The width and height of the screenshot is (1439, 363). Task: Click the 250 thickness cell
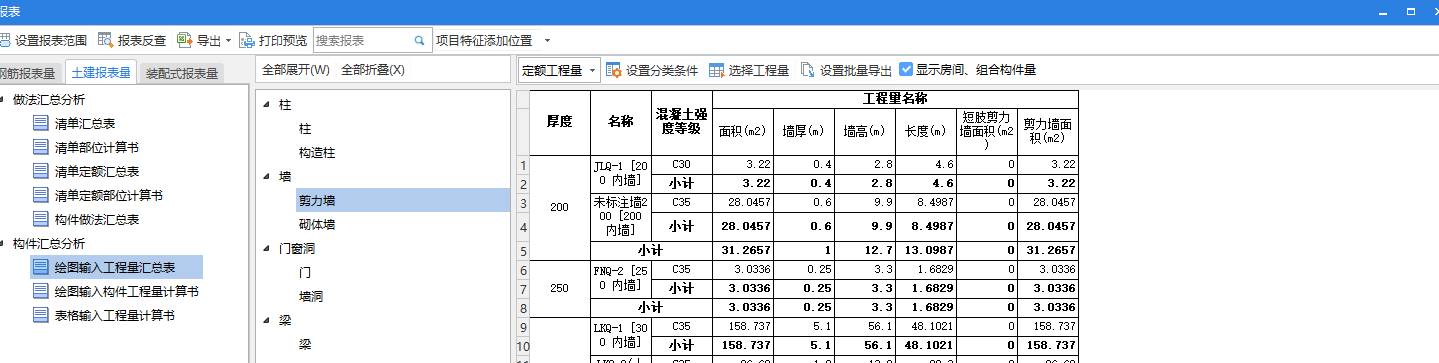tap(559, 288)
